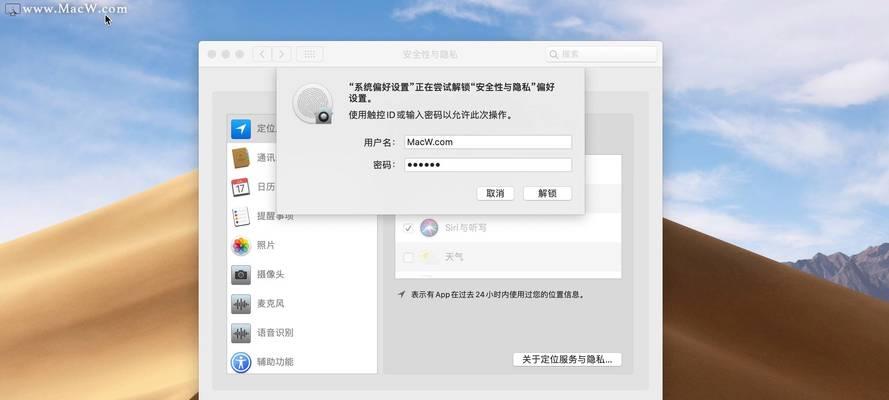The image size is (889, 400).
Task: Click the 用户名 field containing MacW.com
Action: (488, 142)
